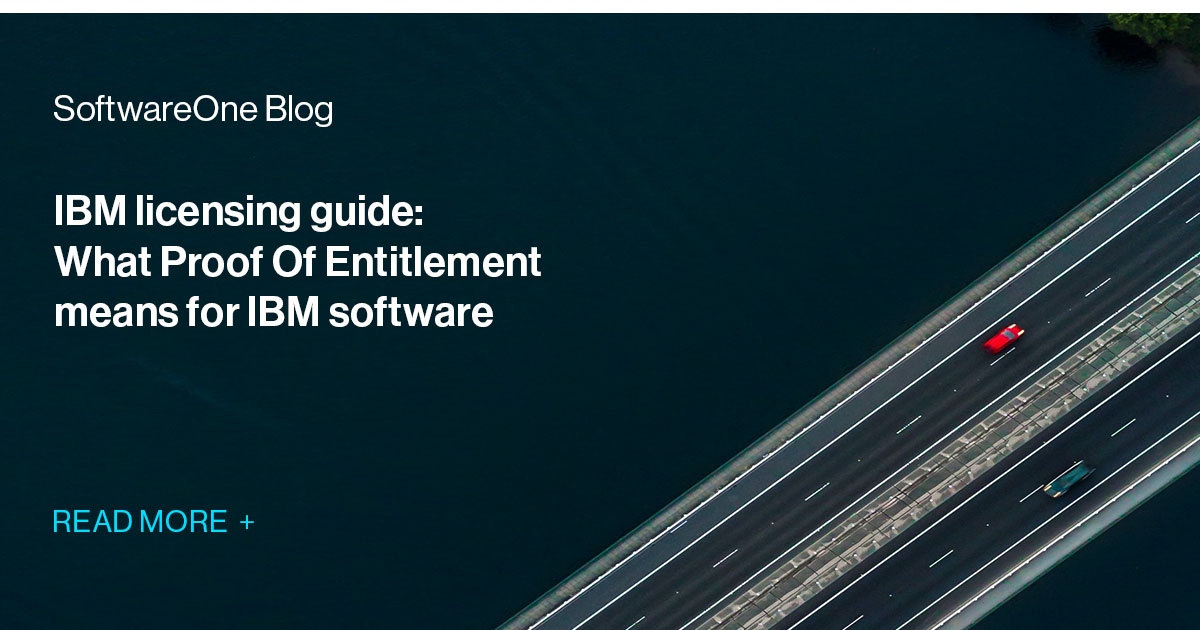Select the SoftwareOne Blog logo text
The width and height of the screenshot is (1200, 630).
[x=196, y=110]
